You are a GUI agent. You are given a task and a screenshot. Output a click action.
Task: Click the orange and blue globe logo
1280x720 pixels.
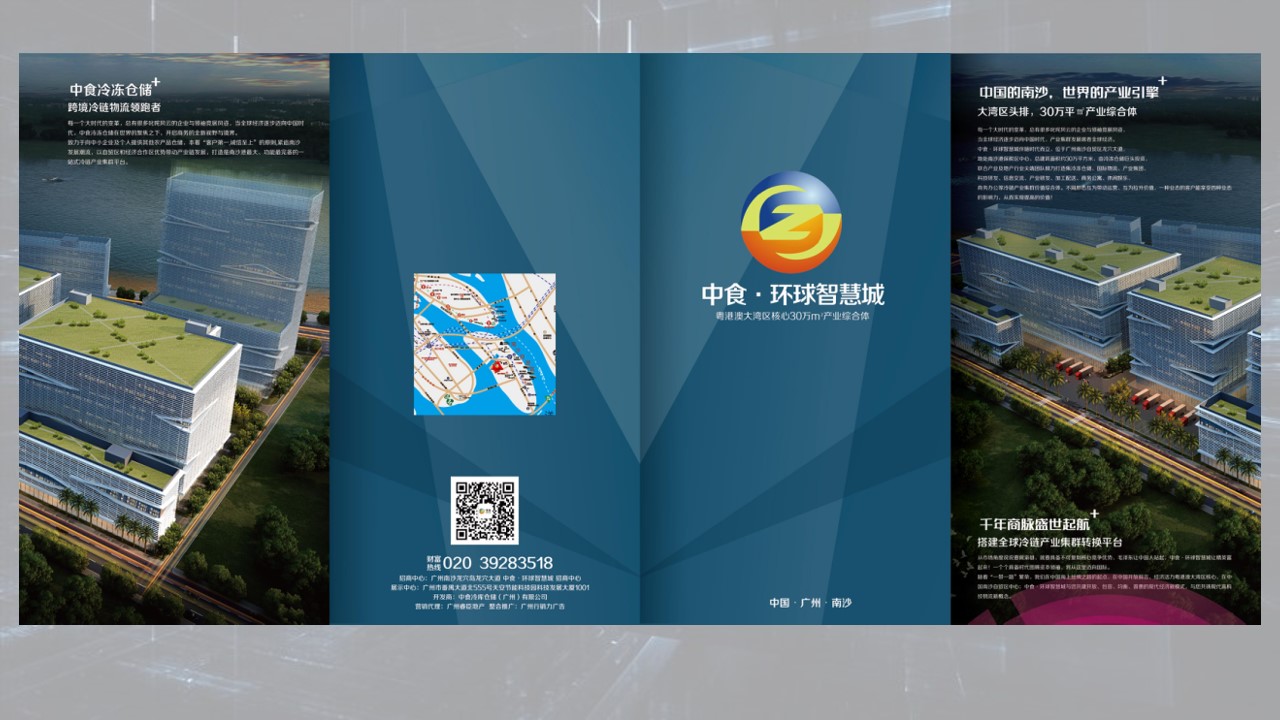[791, 222]
